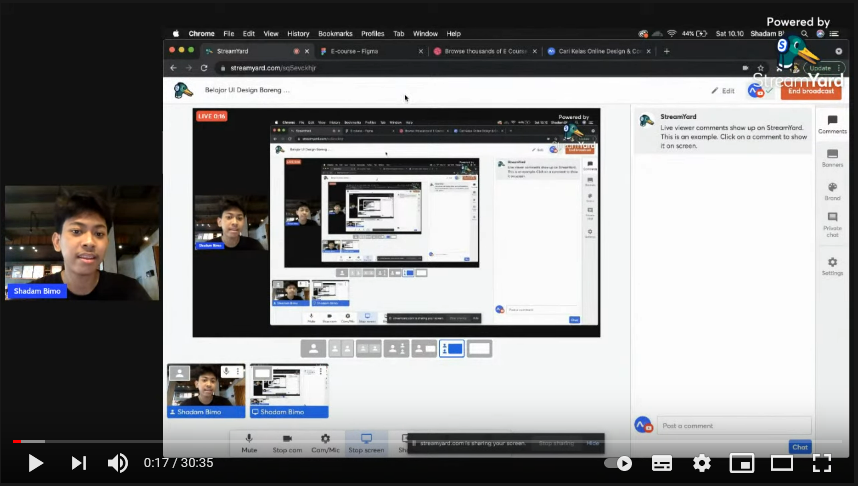Click the example StreamYard comment
The width and height of the screenshot is (858, 486).
pyautogui.click(x=722, y=131)
